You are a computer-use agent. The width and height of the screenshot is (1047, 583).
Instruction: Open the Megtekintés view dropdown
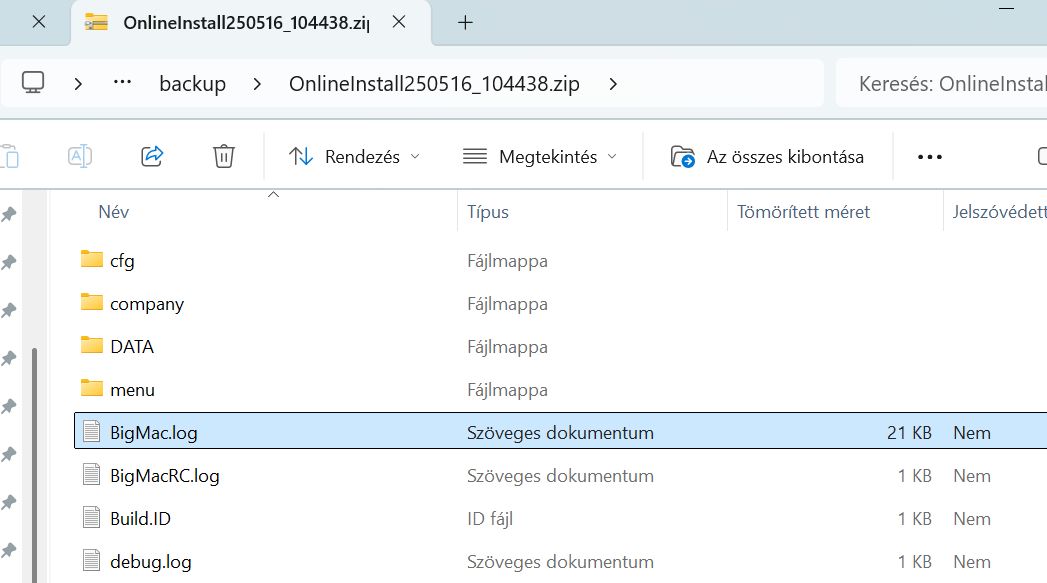(540, 156)
